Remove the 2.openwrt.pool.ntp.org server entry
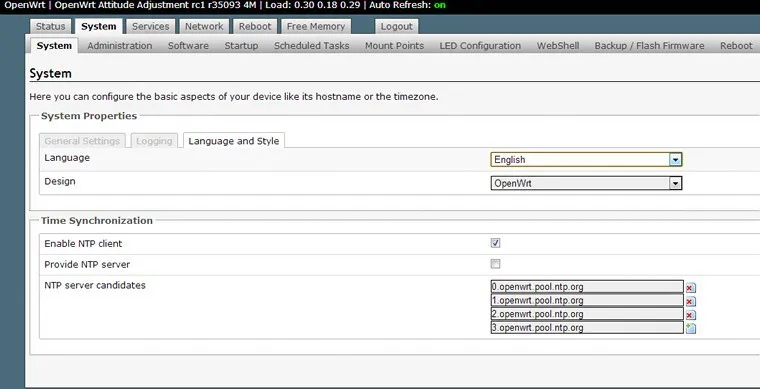The width and height of the screenshot is (760, 389). [x=690, y=315]
